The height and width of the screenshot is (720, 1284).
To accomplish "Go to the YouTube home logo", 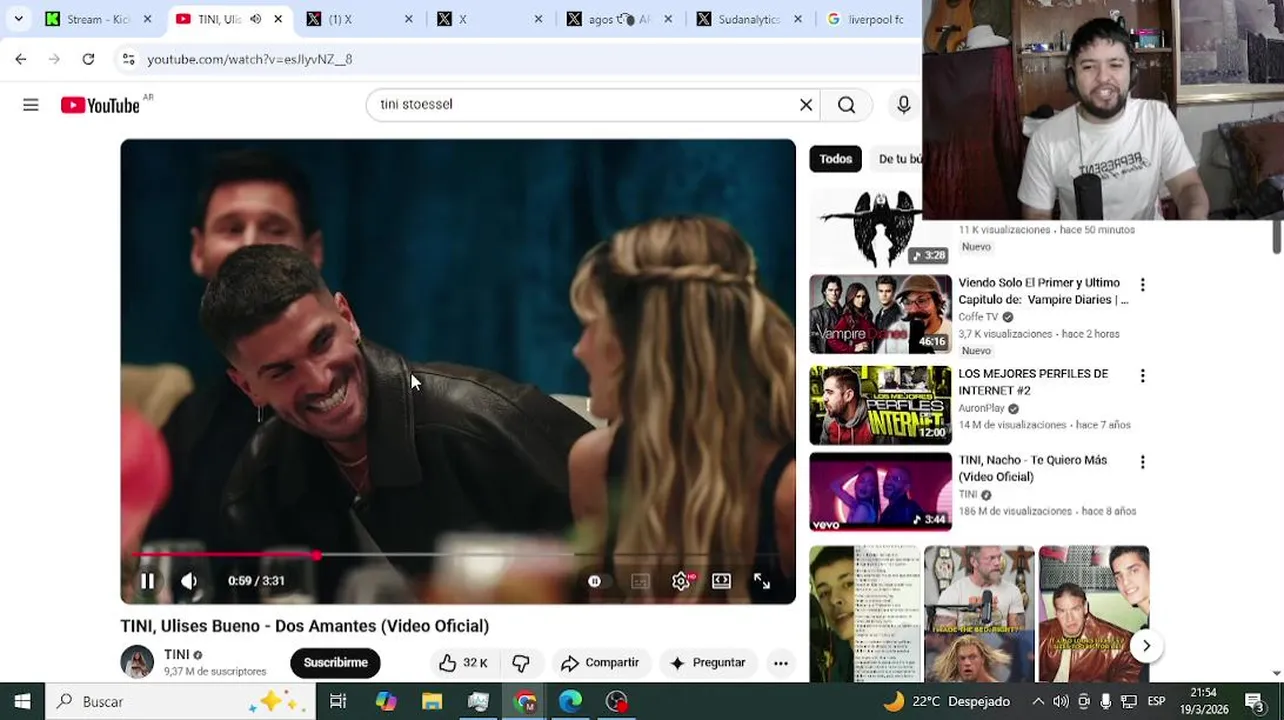I will tap(100, 105).
